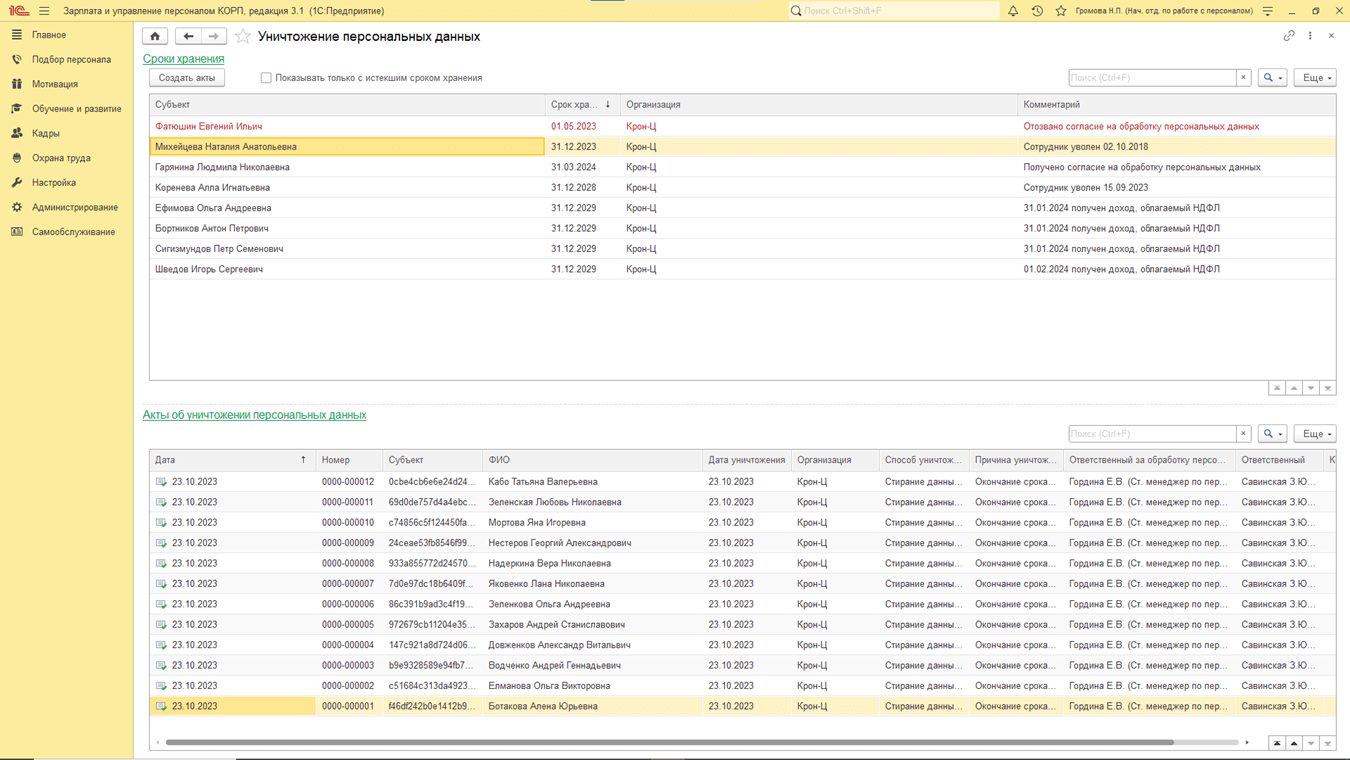Viewport: 1350px width, 760px height.
Task: Open history clock icon in title bar
Action: (1037, 11)
